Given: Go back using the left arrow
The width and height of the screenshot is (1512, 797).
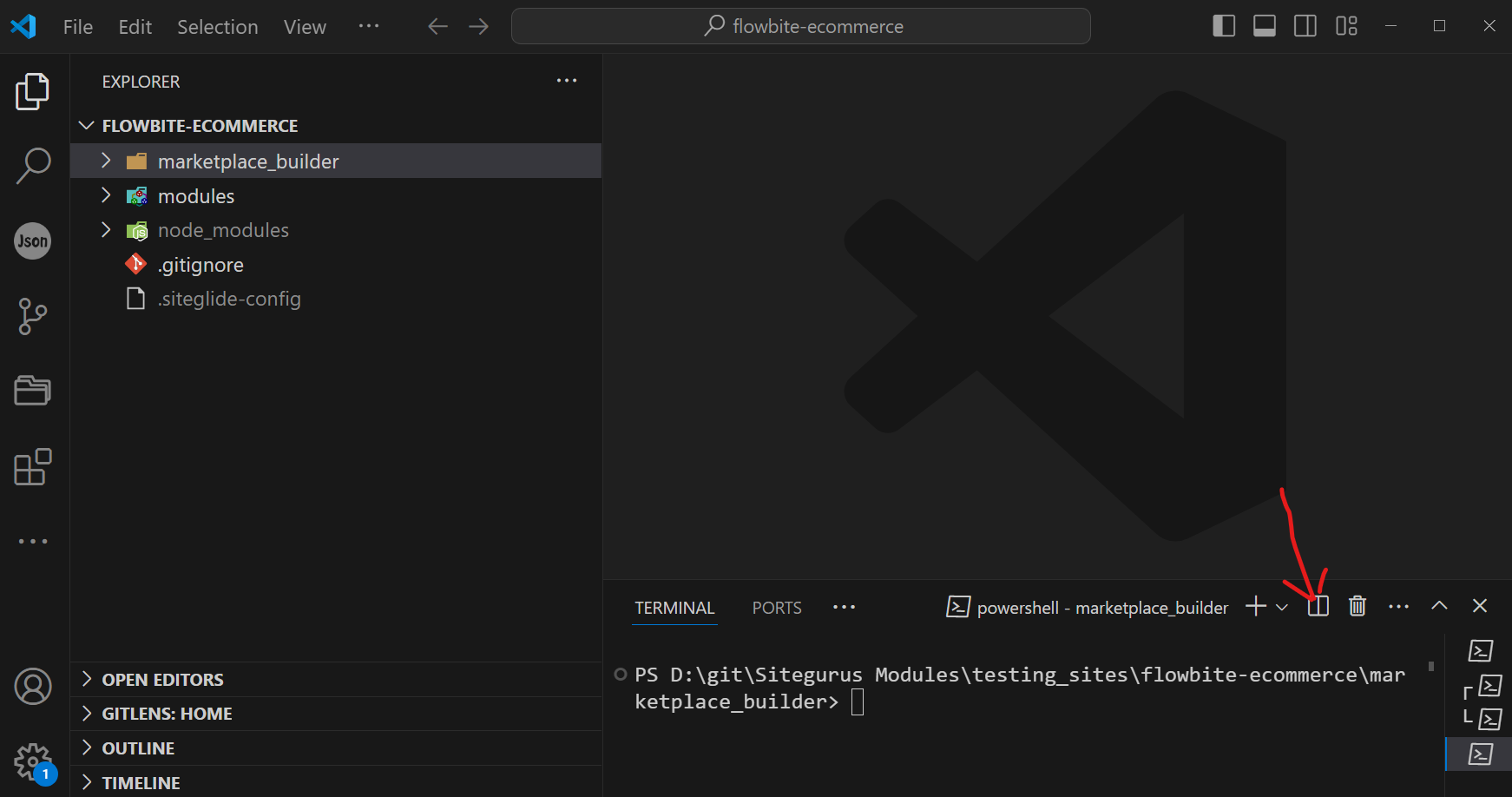Looking at the screenshot, I should (x=437, y=27).
